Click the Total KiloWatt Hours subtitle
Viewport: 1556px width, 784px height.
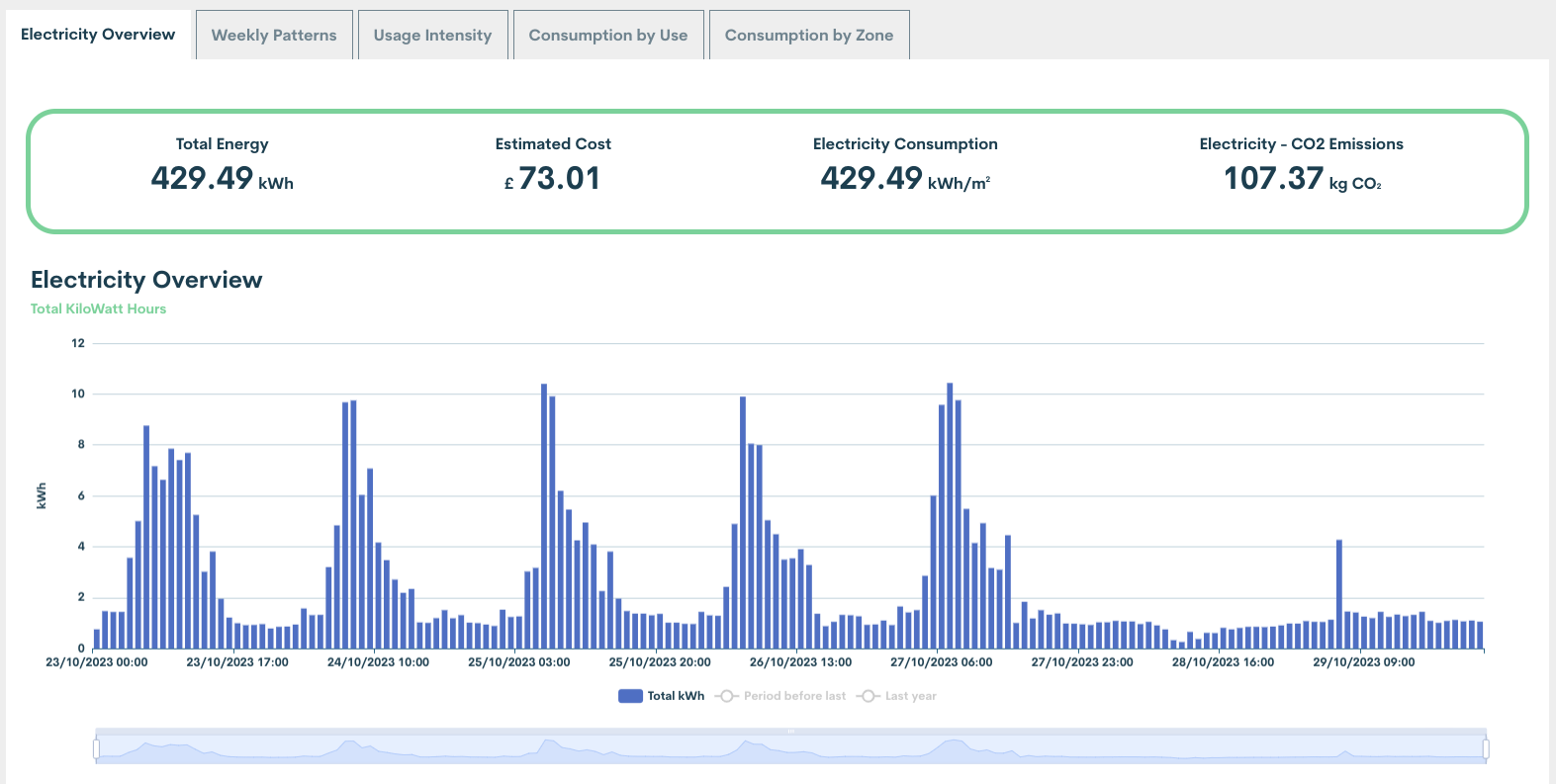[98, 308]
